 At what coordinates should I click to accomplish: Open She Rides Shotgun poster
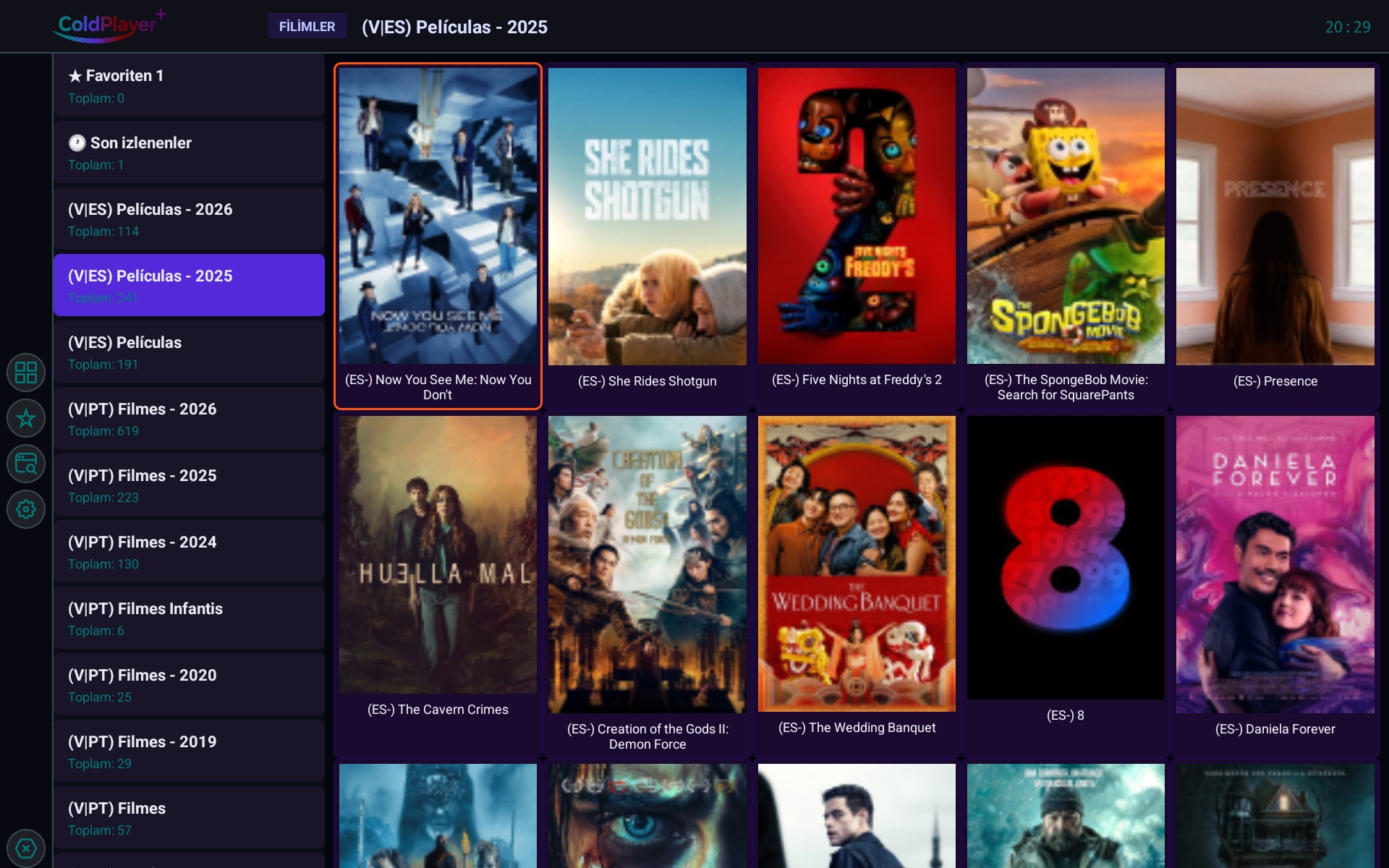(x=647, y=216)
